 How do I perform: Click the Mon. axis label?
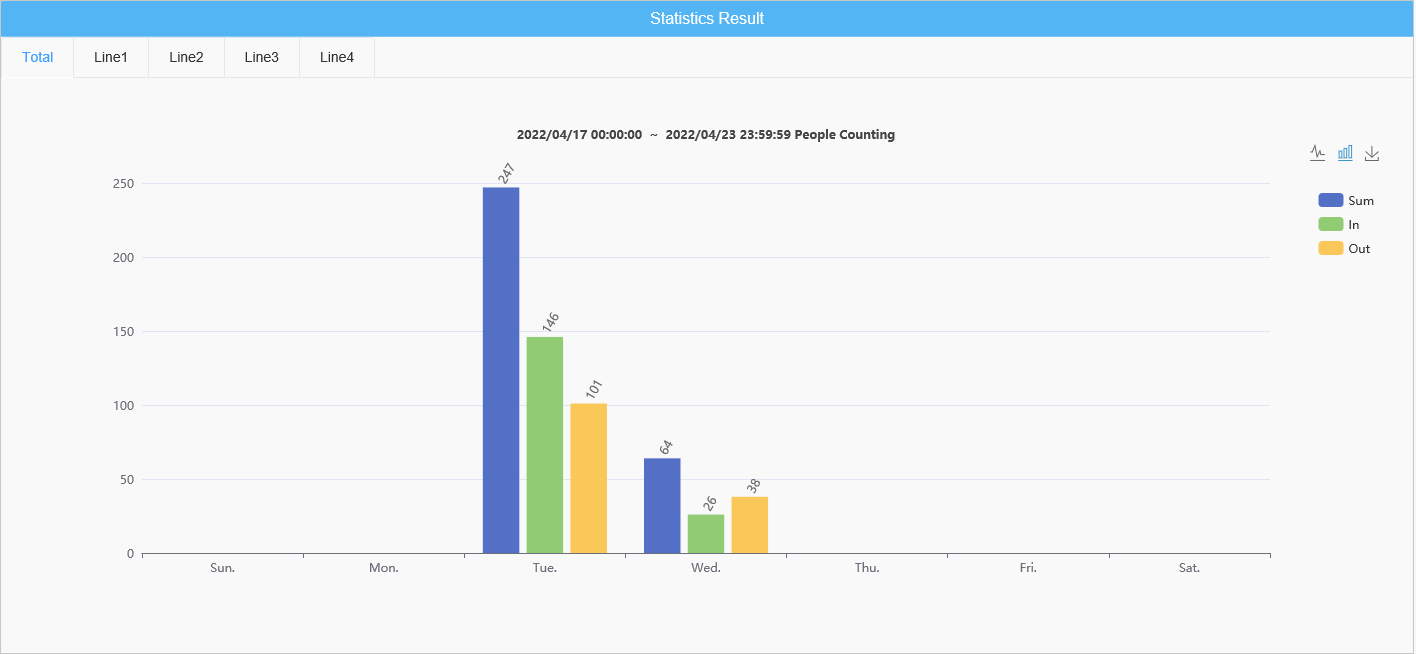pyautogui.click(x=384, y=568)
